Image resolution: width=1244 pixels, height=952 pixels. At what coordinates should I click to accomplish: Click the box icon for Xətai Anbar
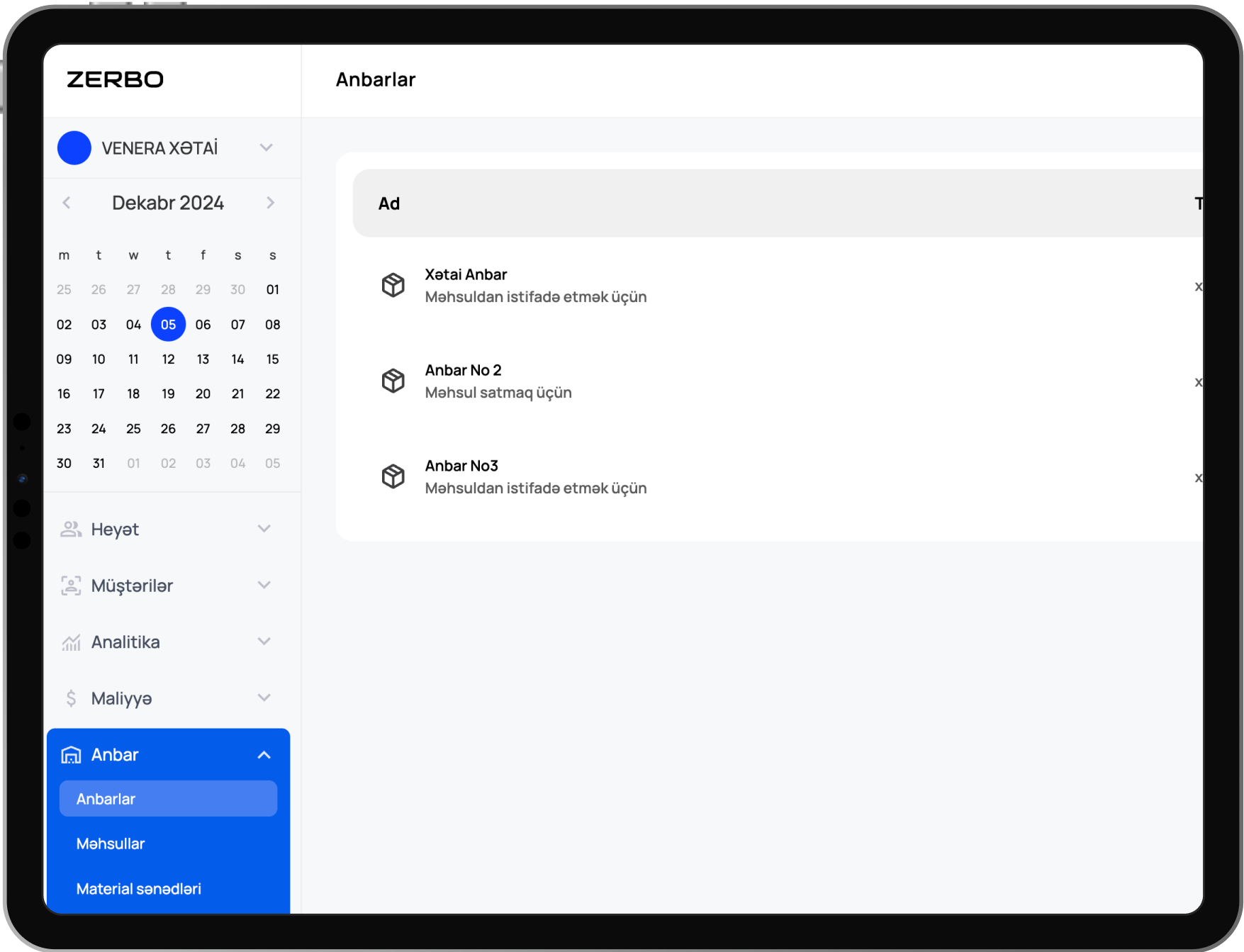pos(393,285)
